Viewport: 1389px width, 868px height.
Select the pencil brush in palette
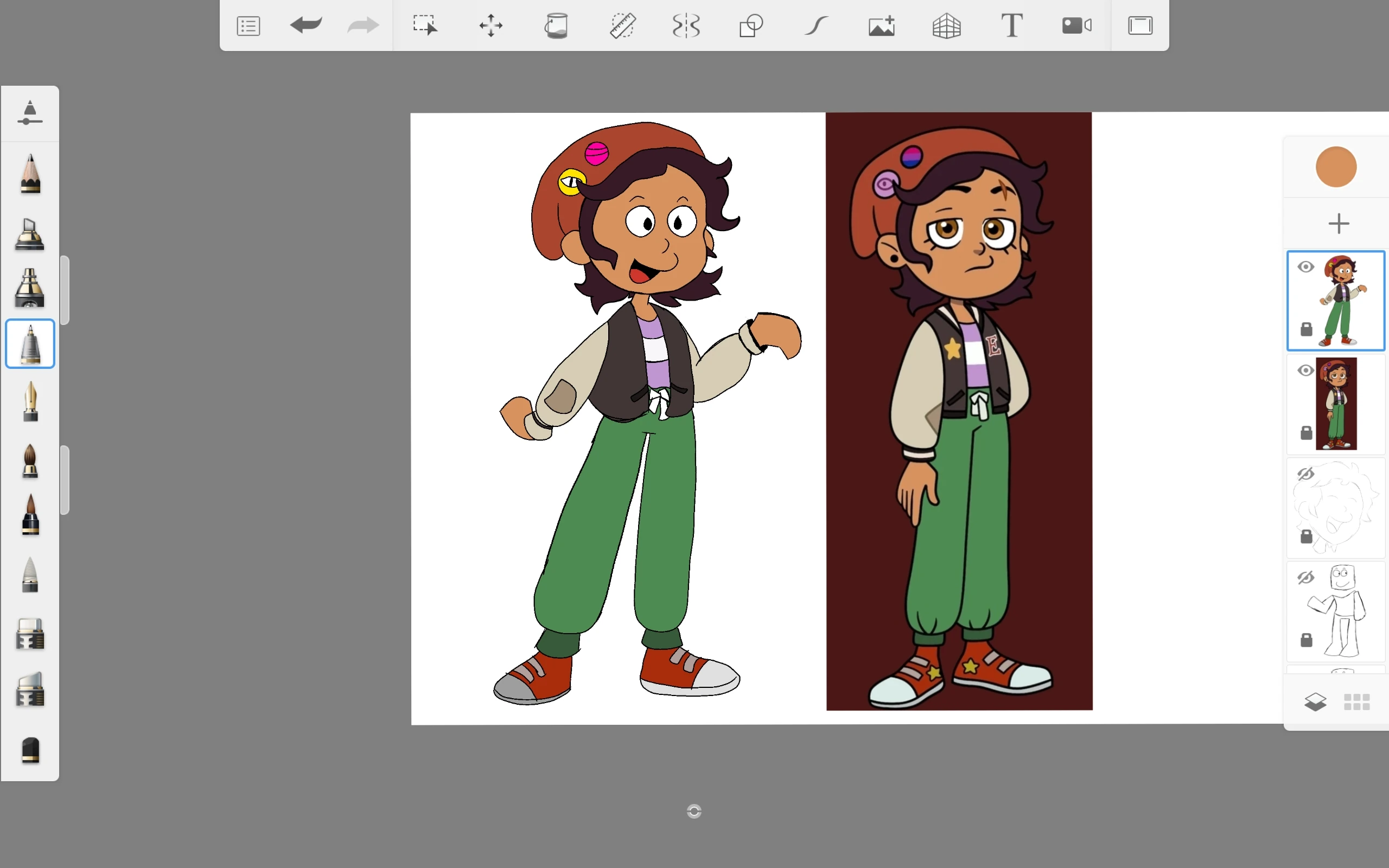pyautogui.click(x=30, y=174)
